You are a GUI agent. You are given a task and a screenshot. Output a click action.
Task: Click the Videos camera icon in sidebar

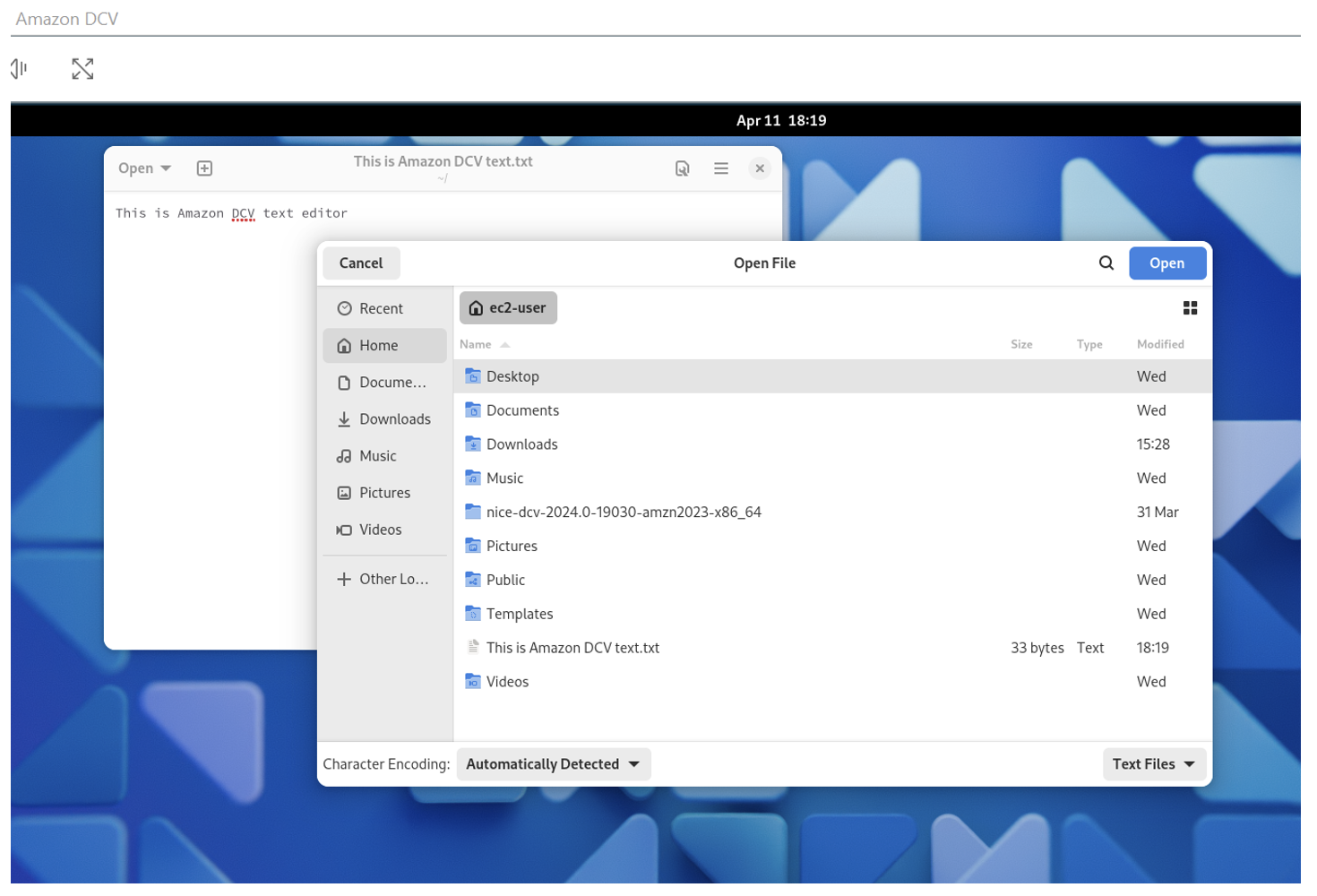[x=344, y=530]
